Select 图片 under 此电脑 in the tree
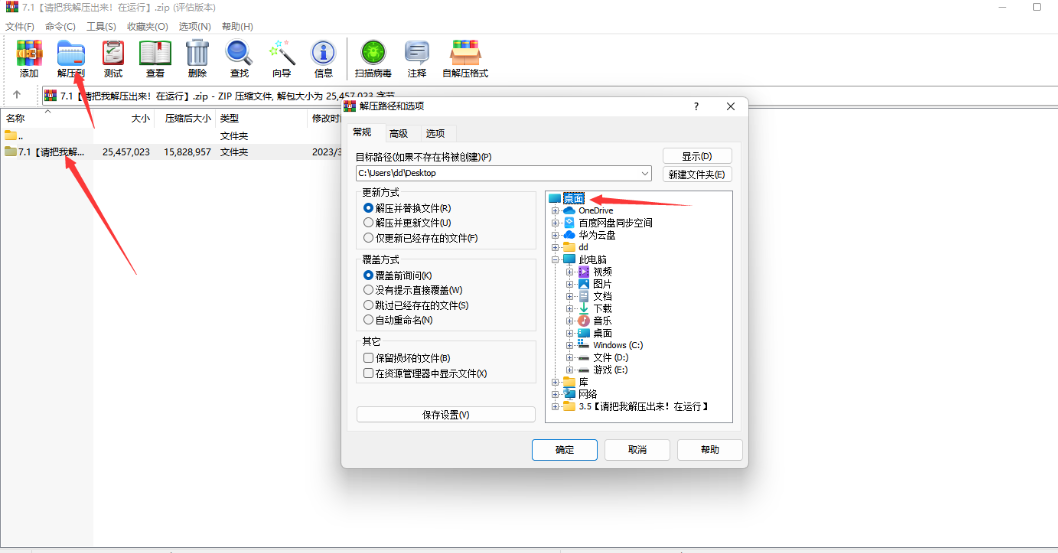The width and height of the screenshot is (1058, 553). click(x=603, y=284)
